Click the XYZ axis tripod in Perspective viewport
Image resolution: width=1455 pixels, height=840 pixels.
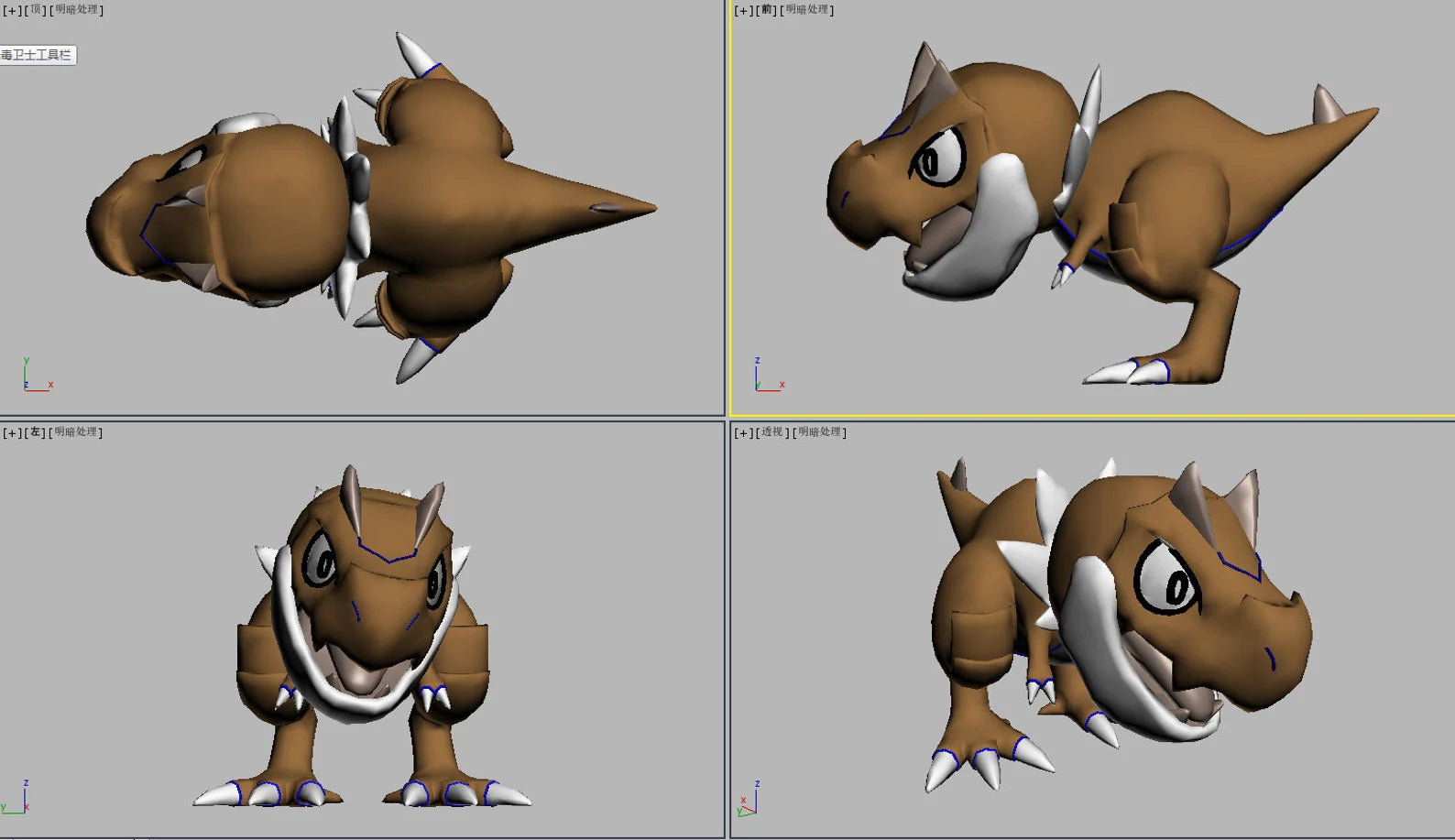tap(748, 799)
